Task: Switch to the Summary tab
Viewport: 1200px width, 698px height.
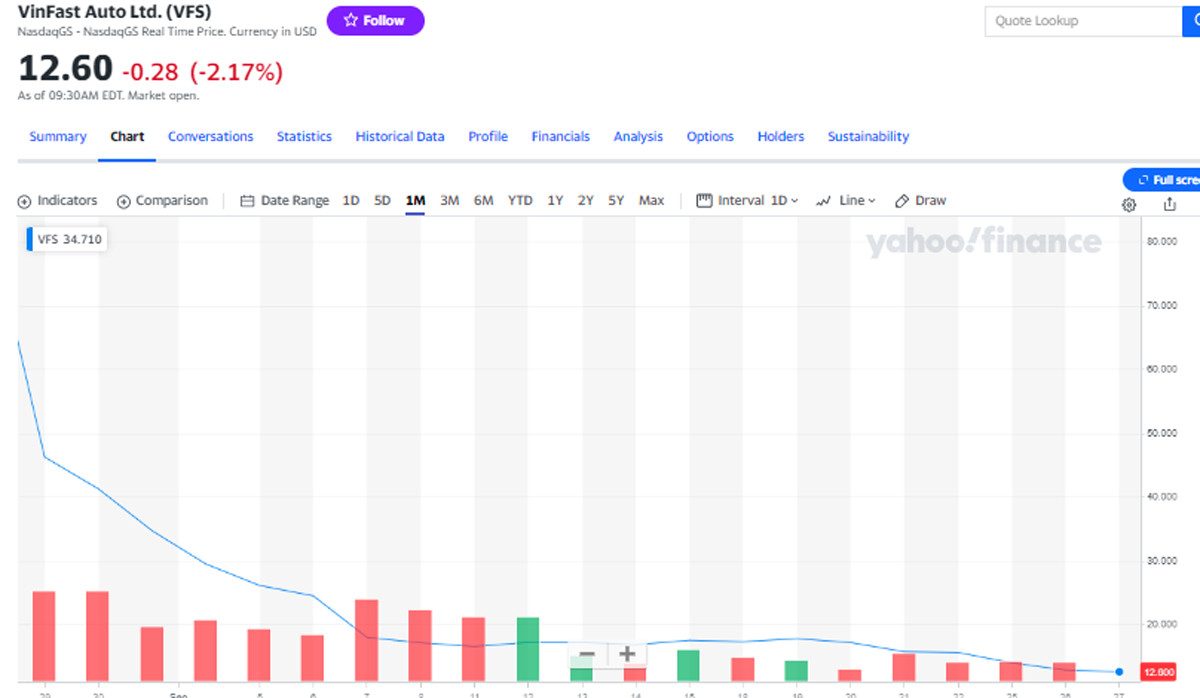Action: 58,137
